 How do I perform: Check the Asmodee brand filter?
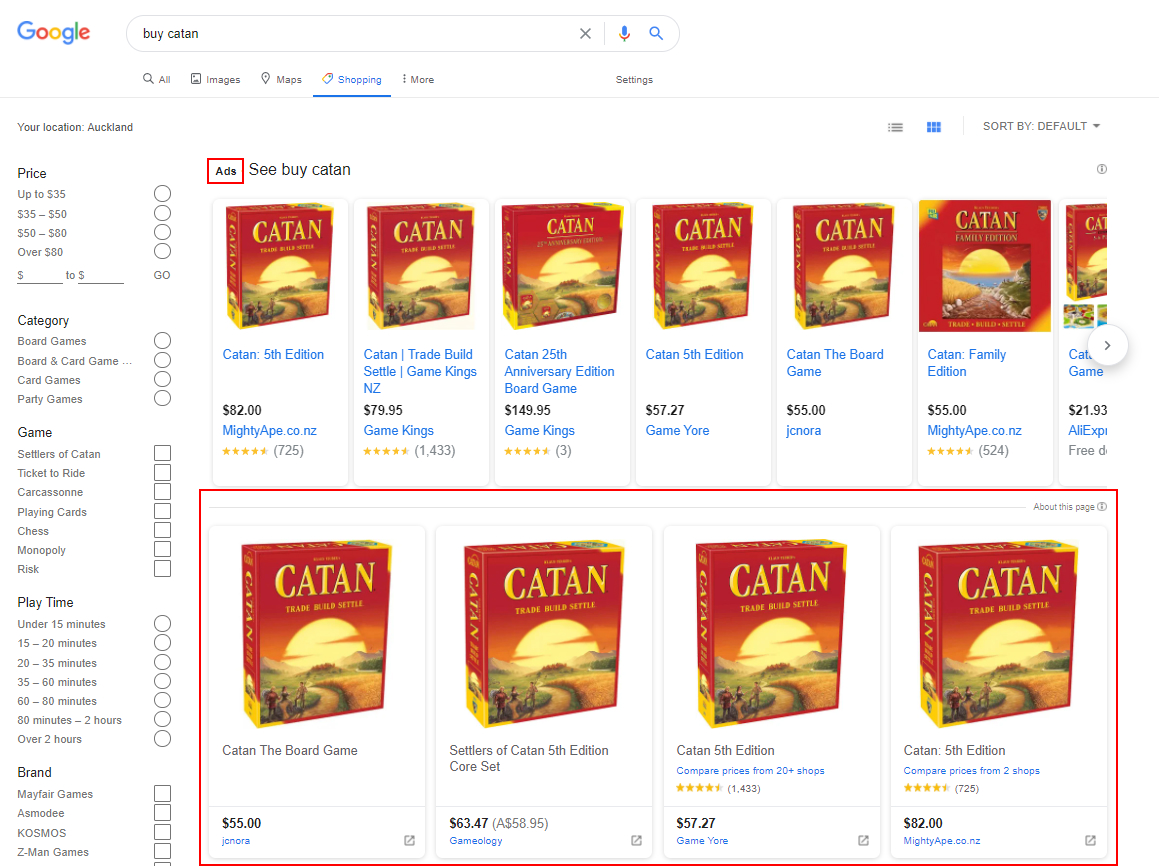point(163,813)
